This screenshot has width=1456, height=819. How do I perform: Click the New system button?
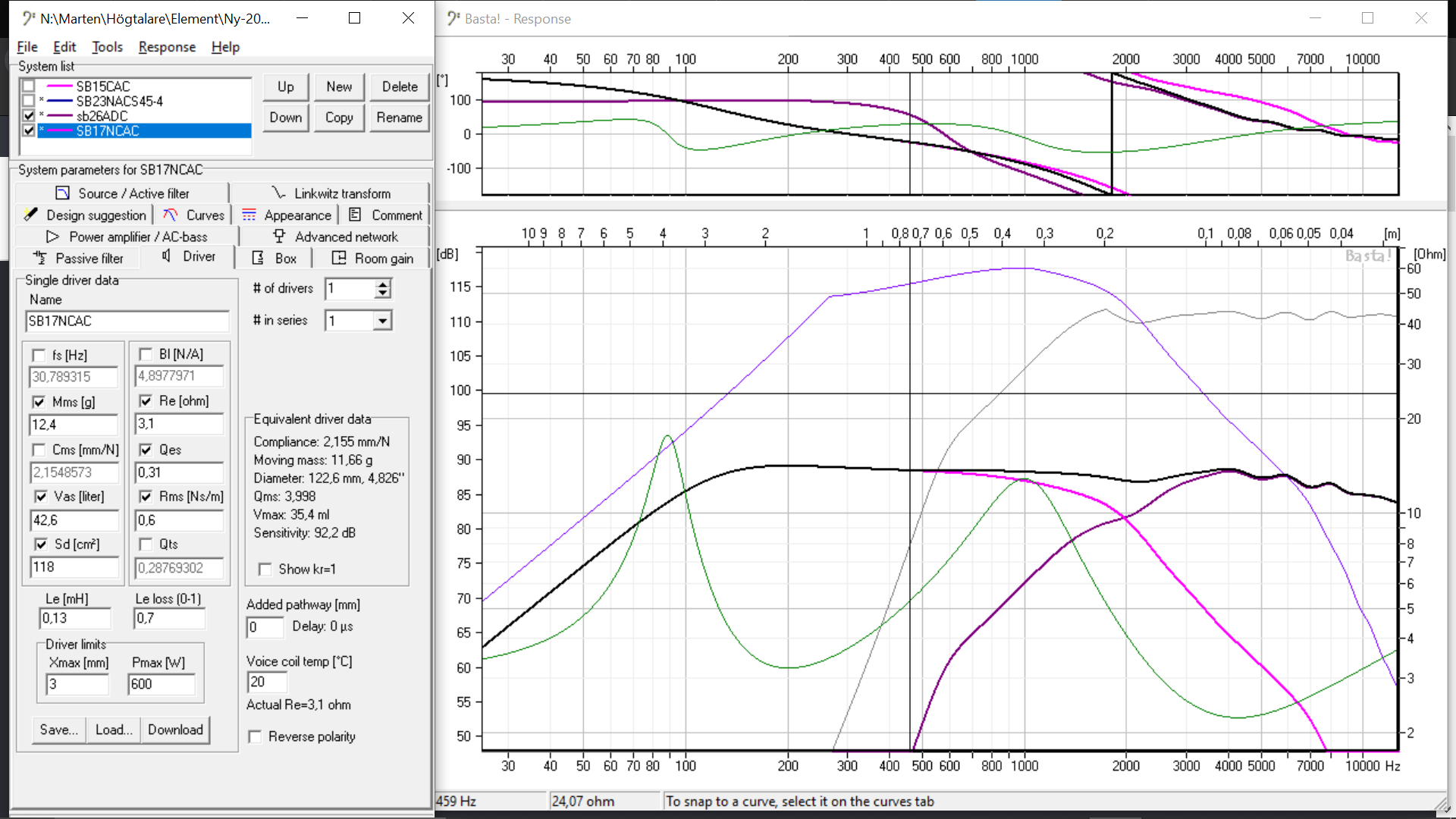[x=339, y=86]
